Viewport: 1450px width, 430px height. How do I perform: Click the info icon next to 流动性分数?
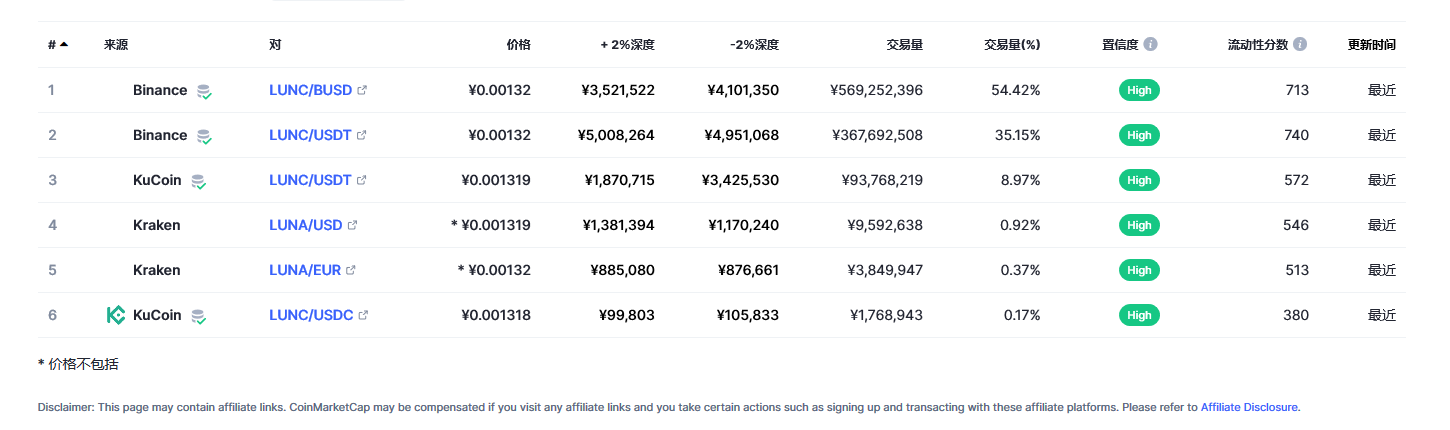[x=1300, y=45]
